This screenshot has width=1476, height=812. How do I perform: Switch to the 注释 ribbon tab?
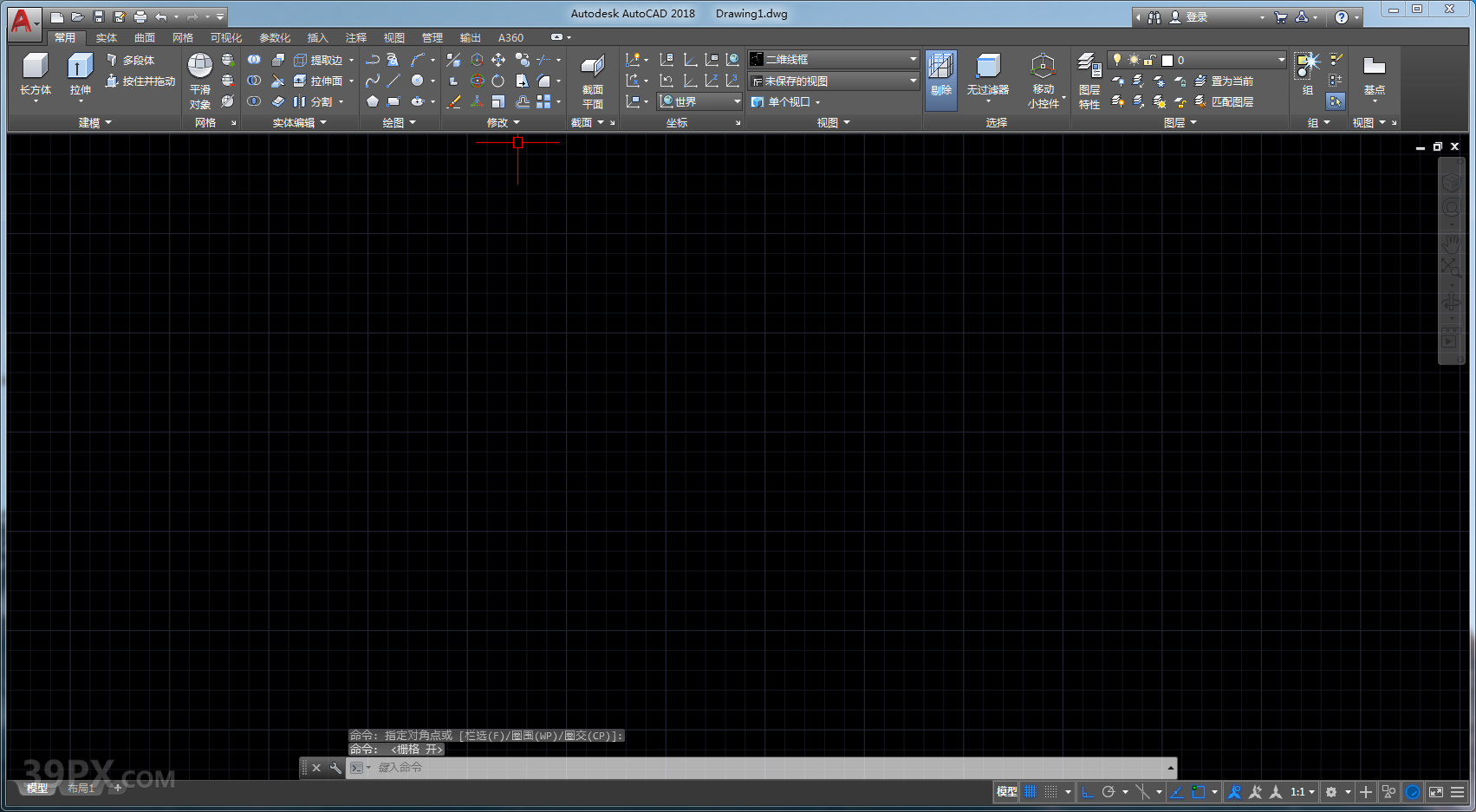pyautogui.click(x=356, y=37)
